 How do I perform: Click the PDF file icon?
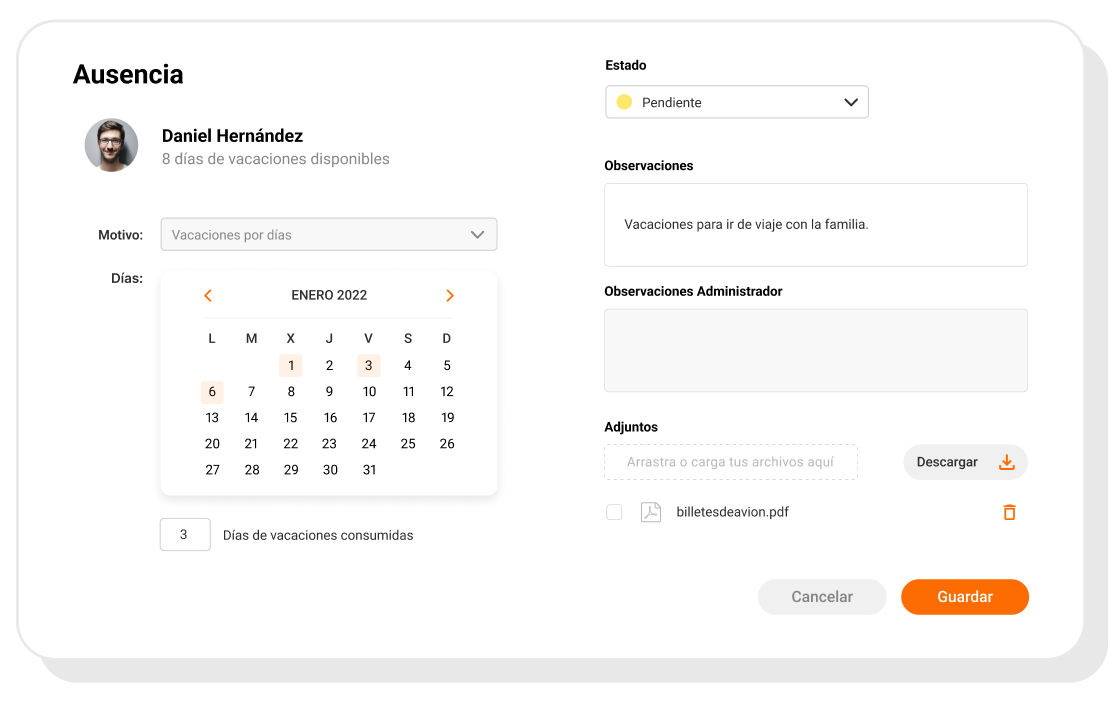coord(651,512)
